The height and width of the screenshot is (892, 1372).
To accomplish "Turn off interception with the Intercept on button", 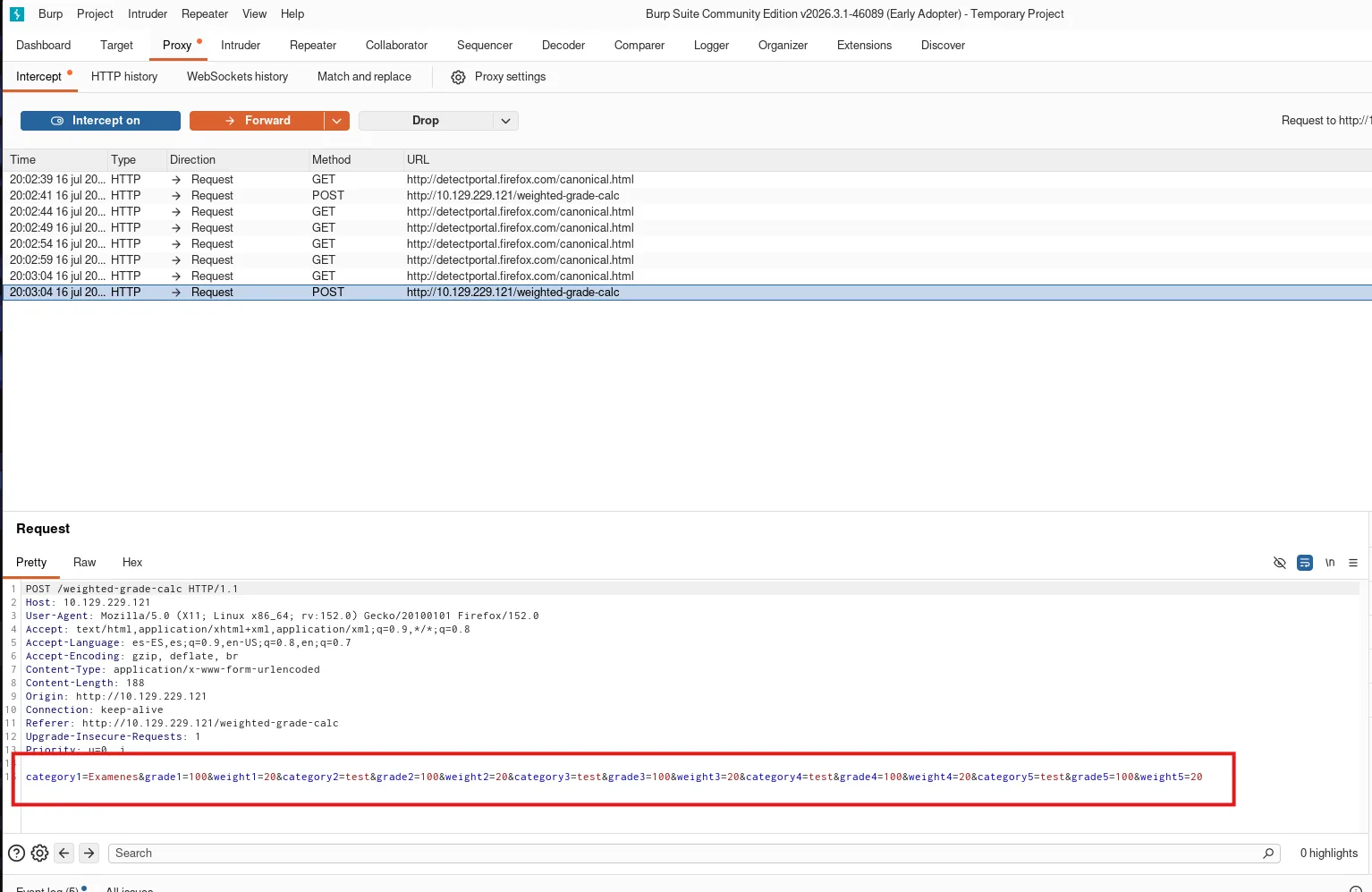I will click(x=100, y=121).
